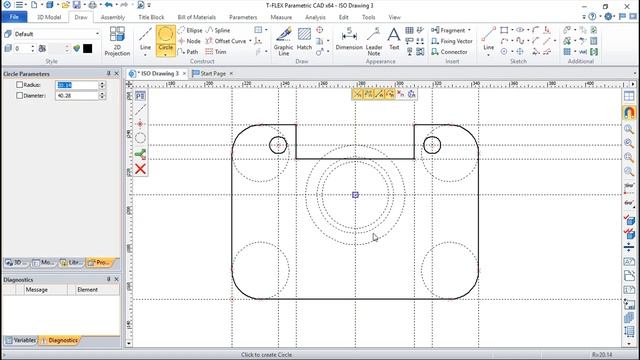
Task: Click the Print icon in quick access toolbar
Action: [93, 5]
